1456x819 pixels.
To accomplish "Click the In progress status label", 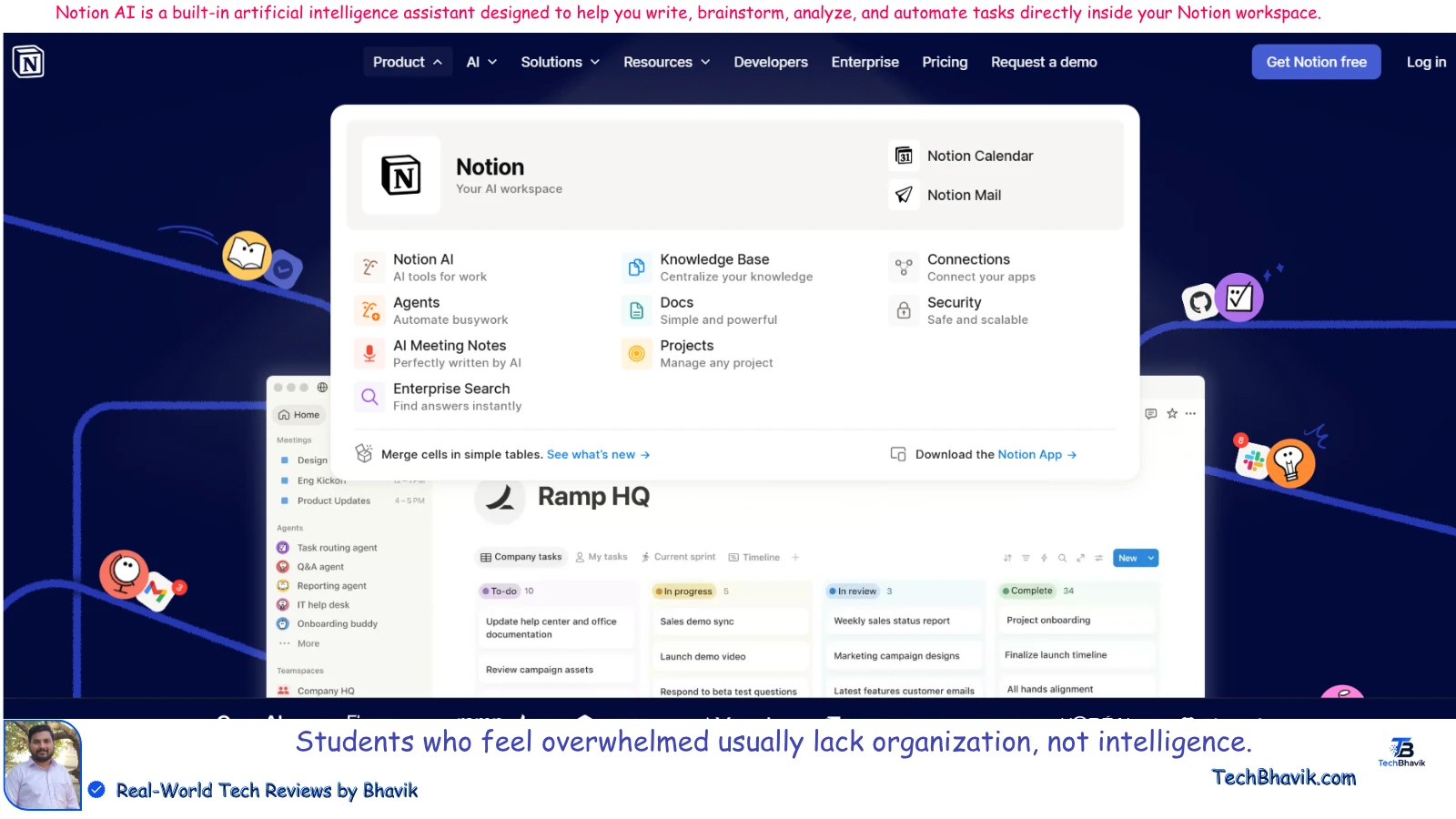I will tap(684, 591).
